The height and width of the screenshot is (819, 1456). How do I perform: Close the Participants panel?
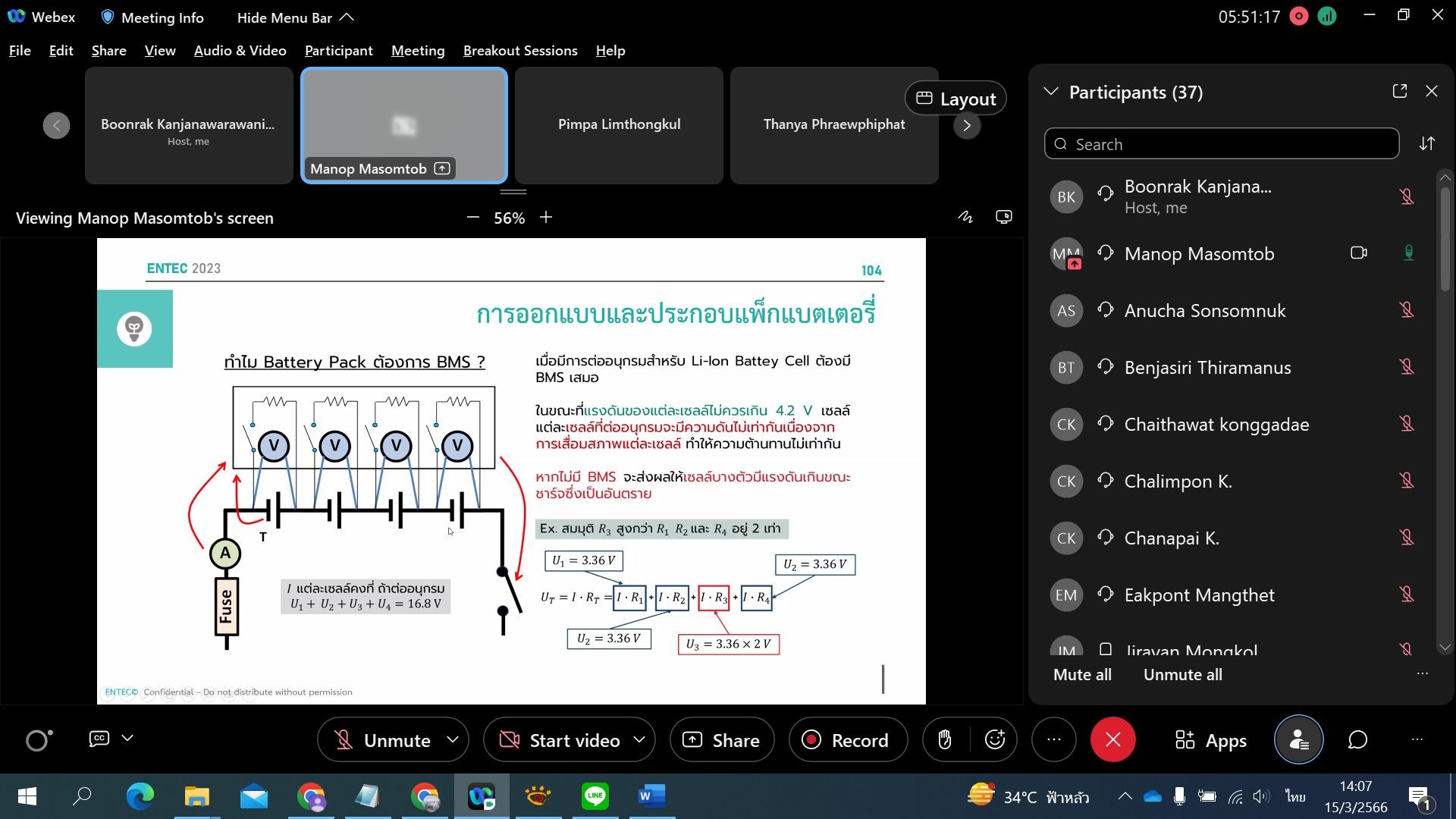(1432, 92)
